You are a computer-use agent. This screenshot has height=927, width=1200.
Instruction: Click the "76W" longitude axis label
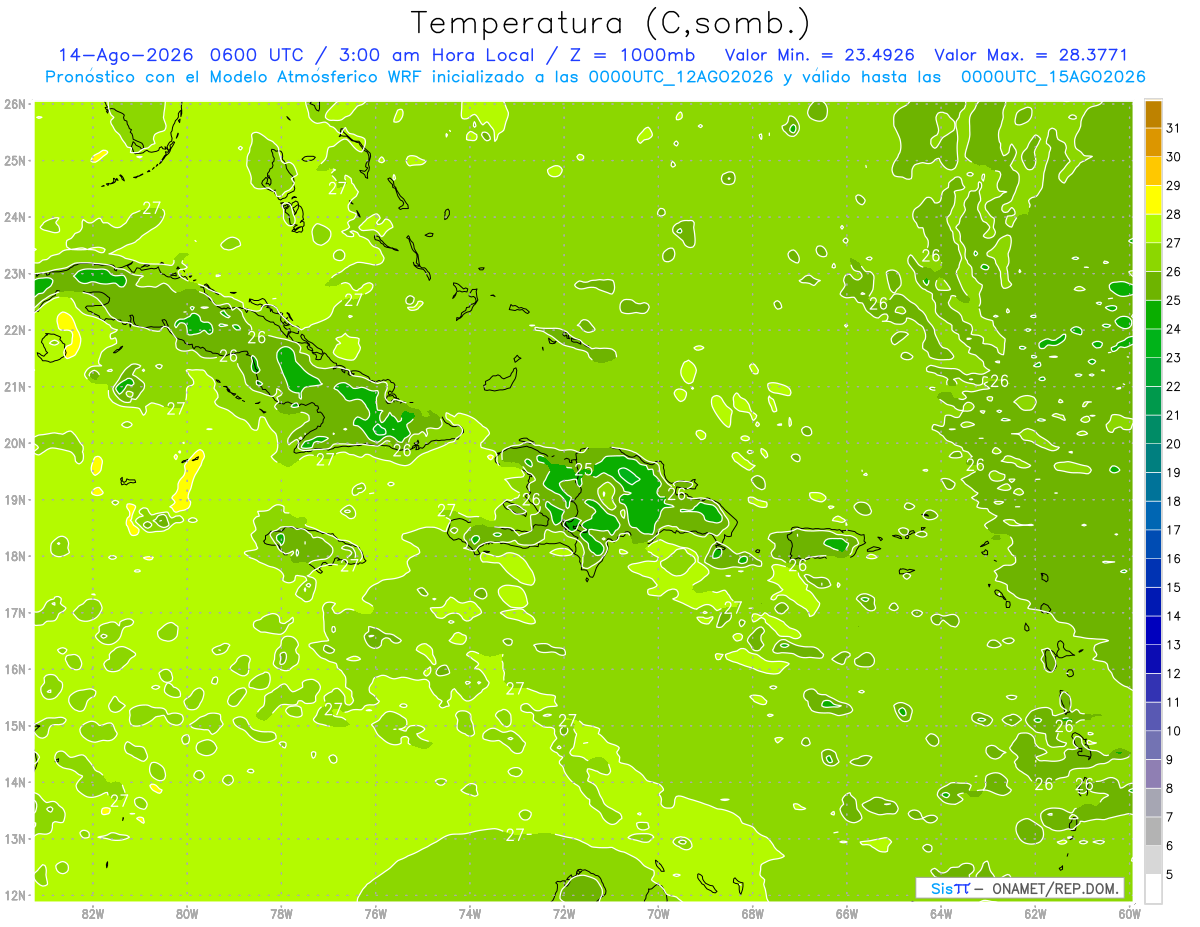point(375,914)
